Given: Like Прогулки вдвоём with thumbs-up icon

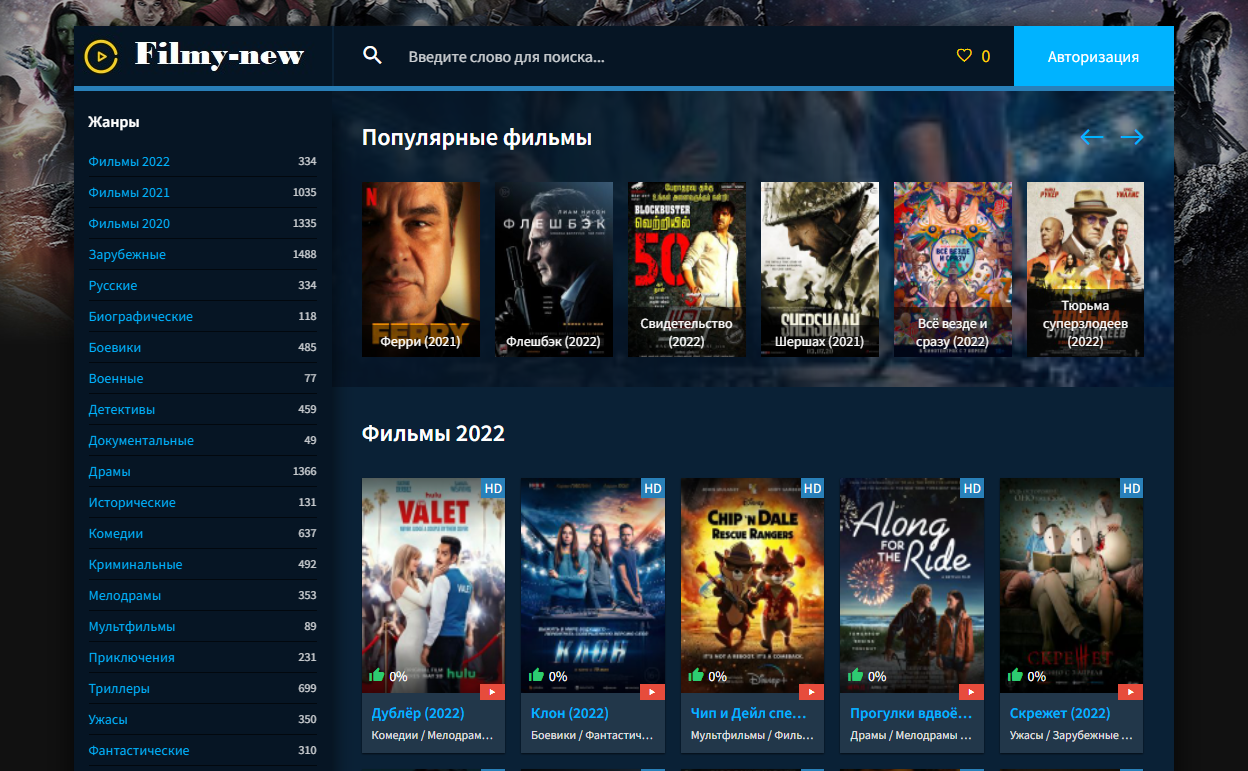Looking at the screenshot, I should tap(856, 675).
